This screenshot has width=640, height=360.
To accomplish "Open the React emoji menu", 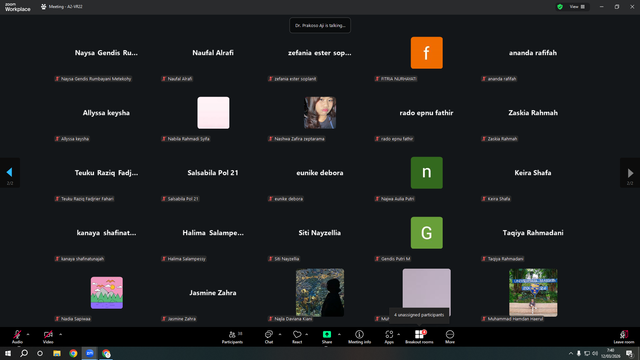I will coord(297,337).
